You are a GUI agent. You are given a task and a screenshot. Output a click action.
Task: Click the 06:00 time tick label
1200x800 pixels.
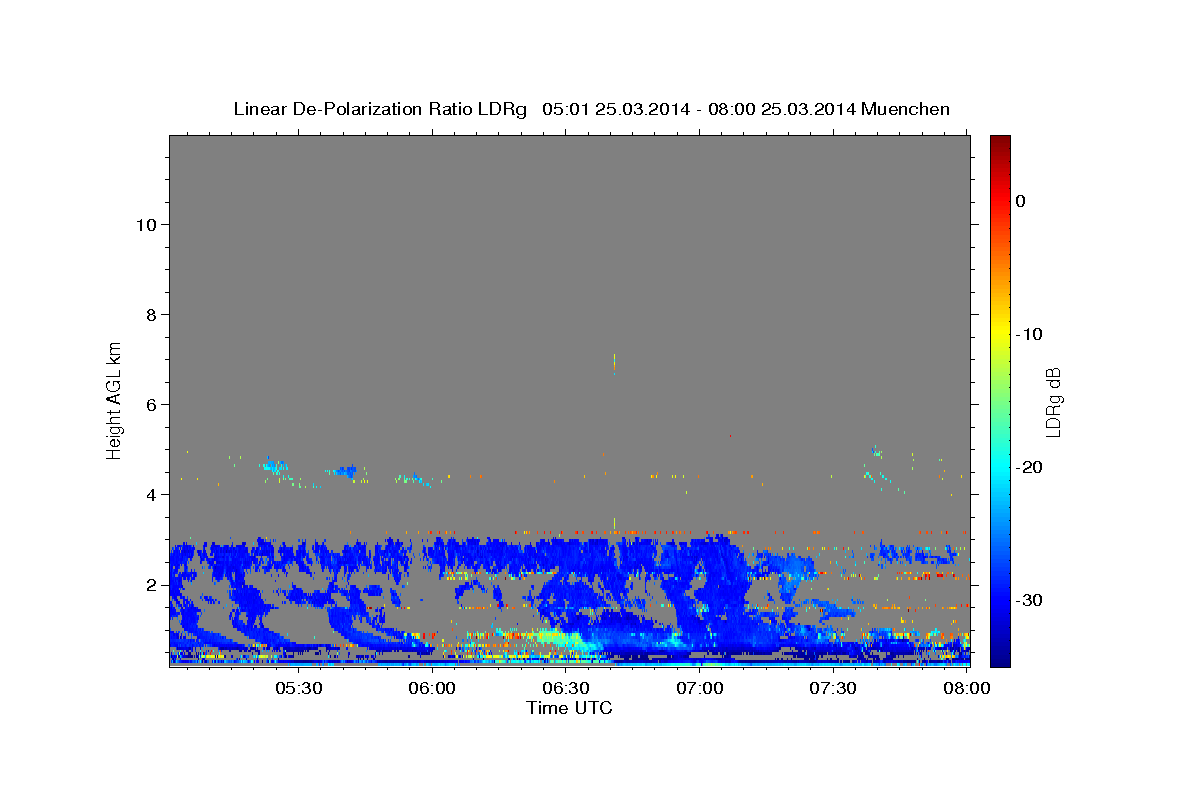(x=432, y=688)
